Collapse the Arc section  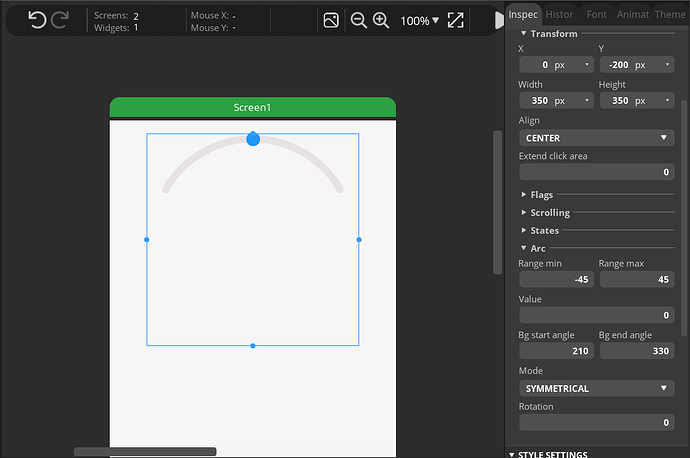point(537,248)
